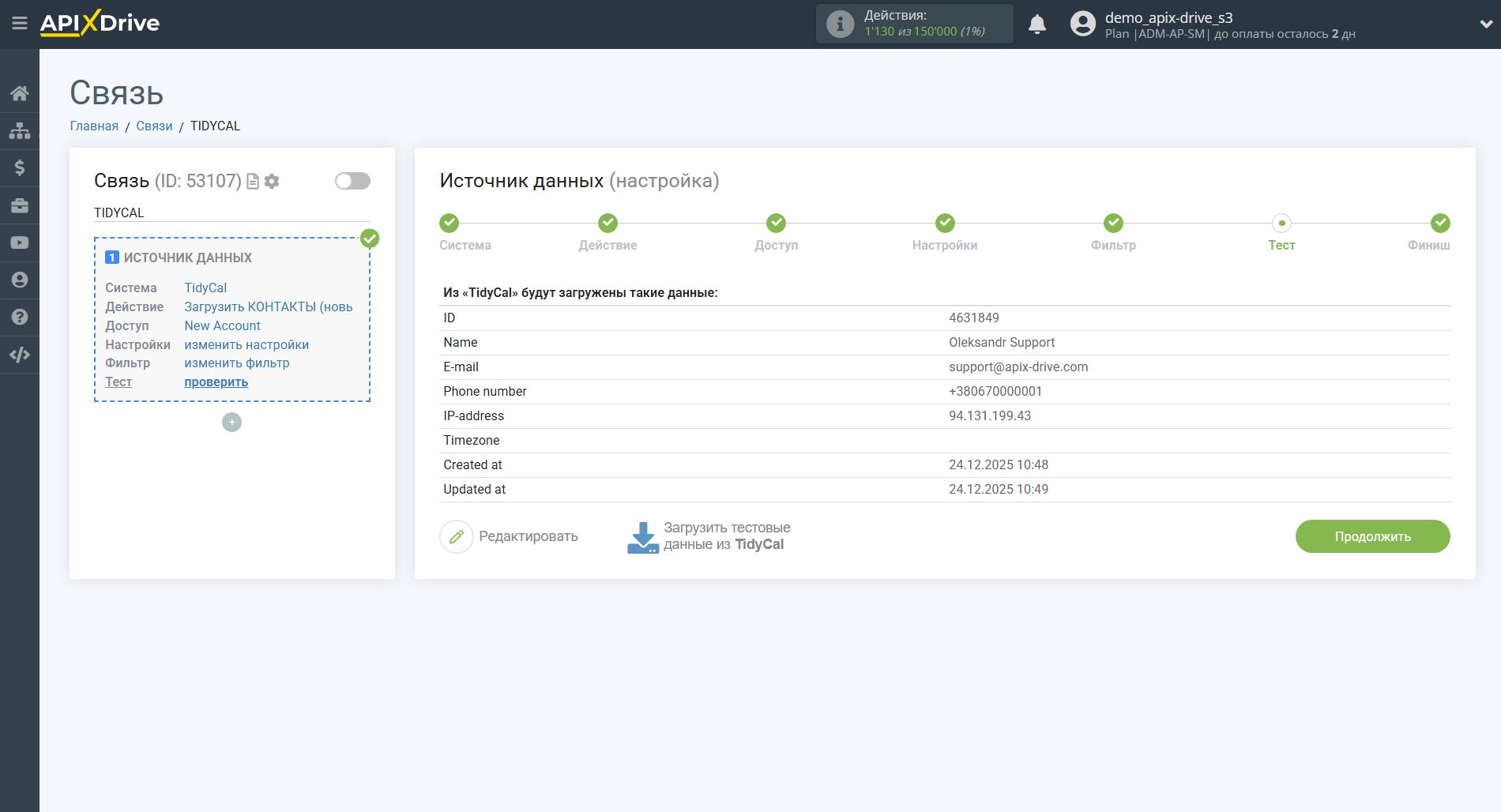This screenshot has width=1501, height=812.
Task: Open connections sitemap icon in sidebar
Action: click(x=19, y=130)
